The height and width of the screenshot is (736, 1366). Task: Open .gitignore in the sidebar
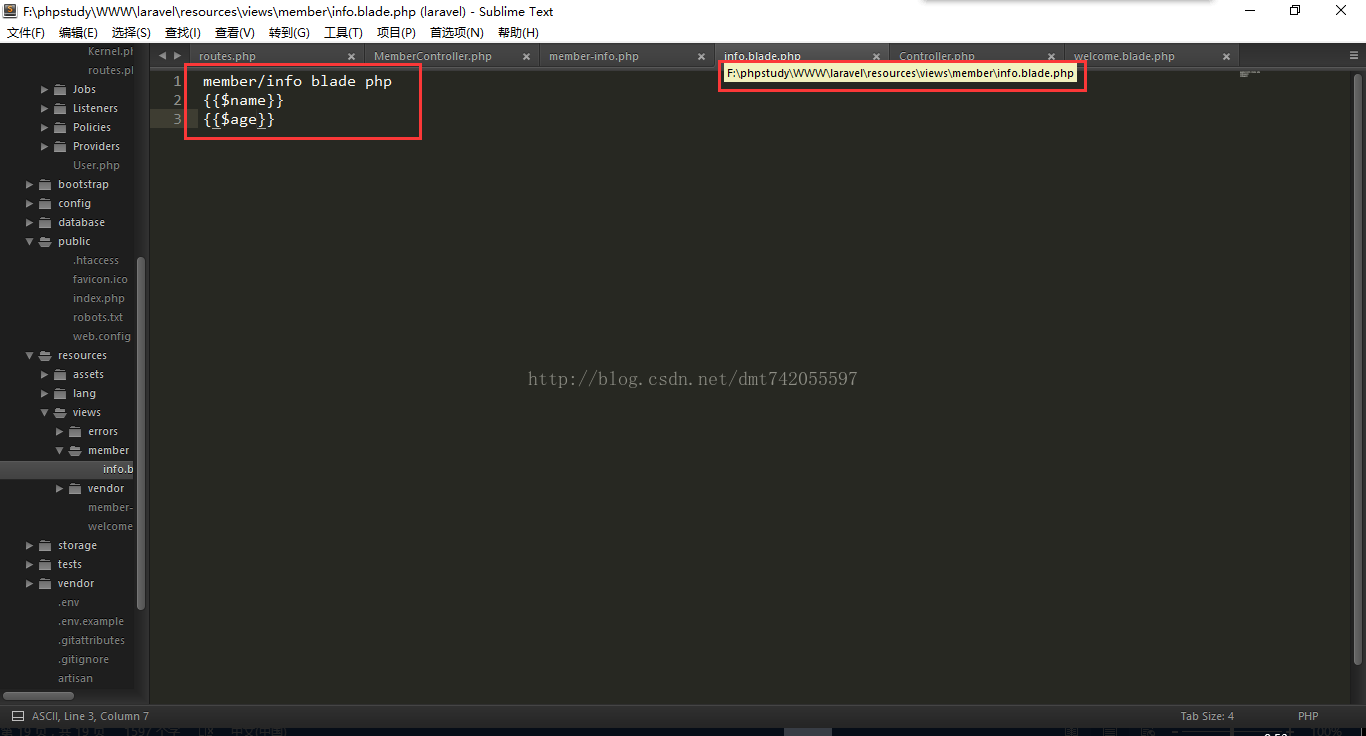click(x=84, y=659)
